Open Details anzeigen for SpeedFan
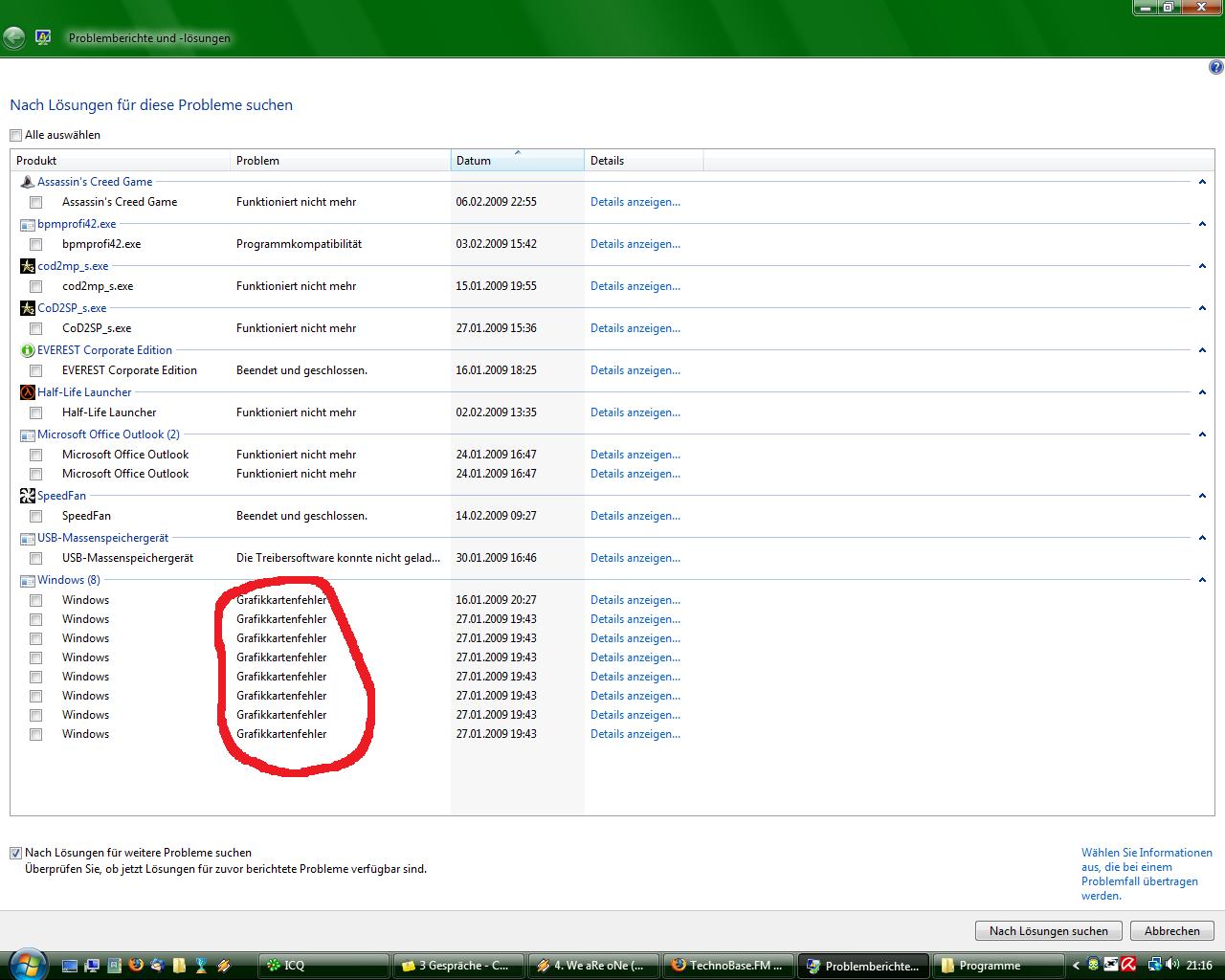Screen dimensions: 1225x980 click(x=635, y=516)
